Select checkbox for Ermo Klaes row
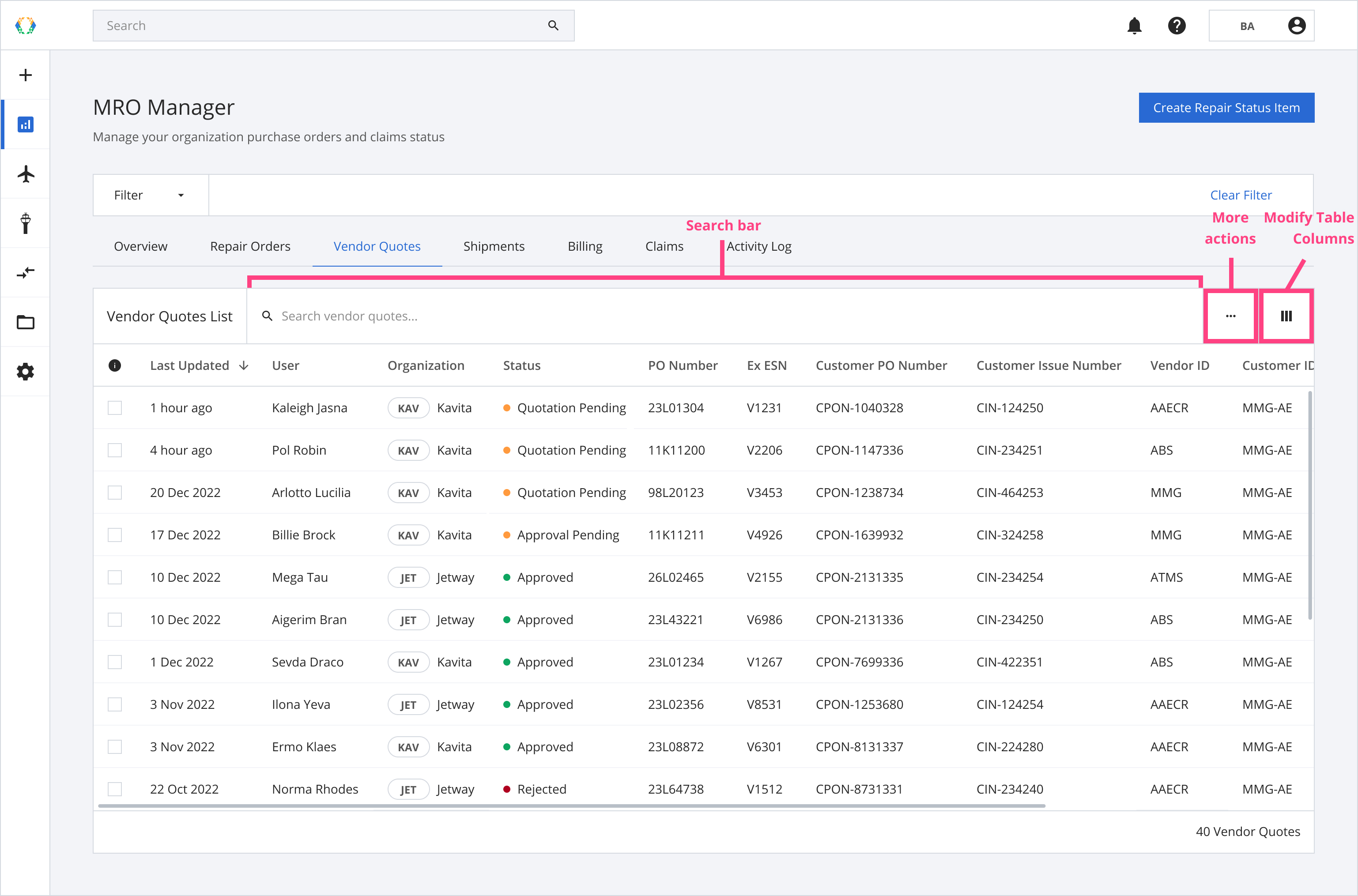This screenshot has height=896, width=1358. 115,747
